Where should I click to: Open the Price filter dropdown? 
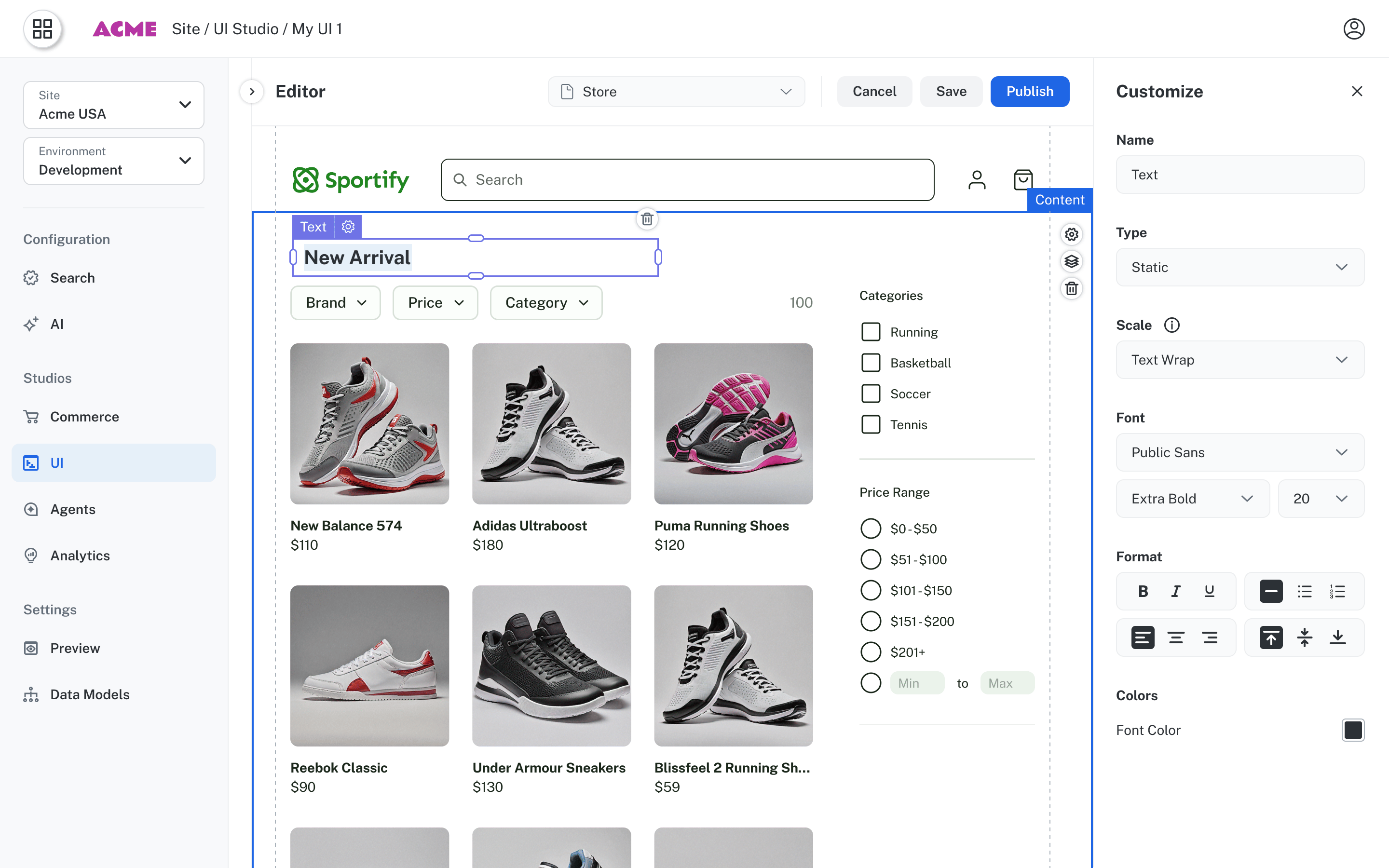[435, 302]
